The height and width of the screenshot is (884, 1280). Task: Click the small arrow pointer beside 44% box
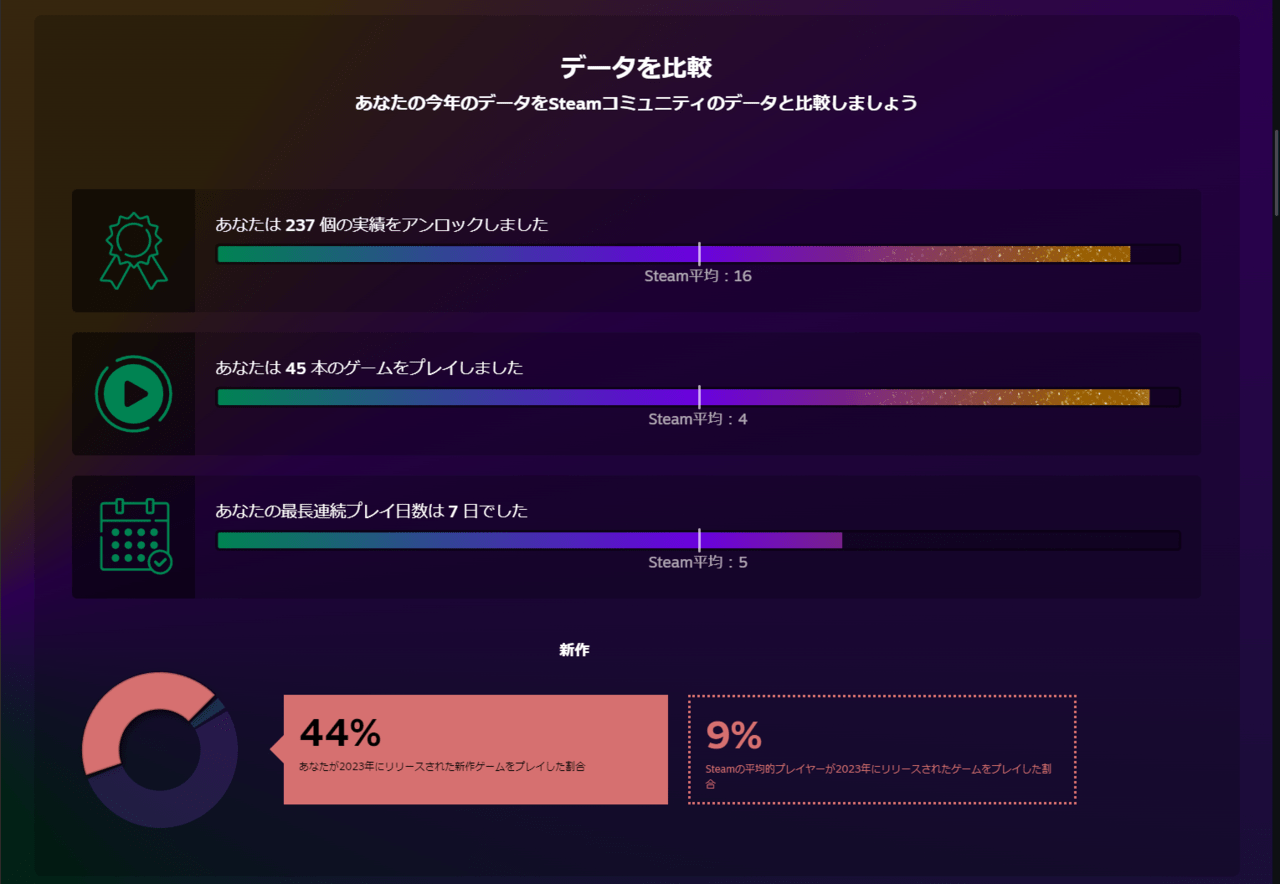point(277,749)
